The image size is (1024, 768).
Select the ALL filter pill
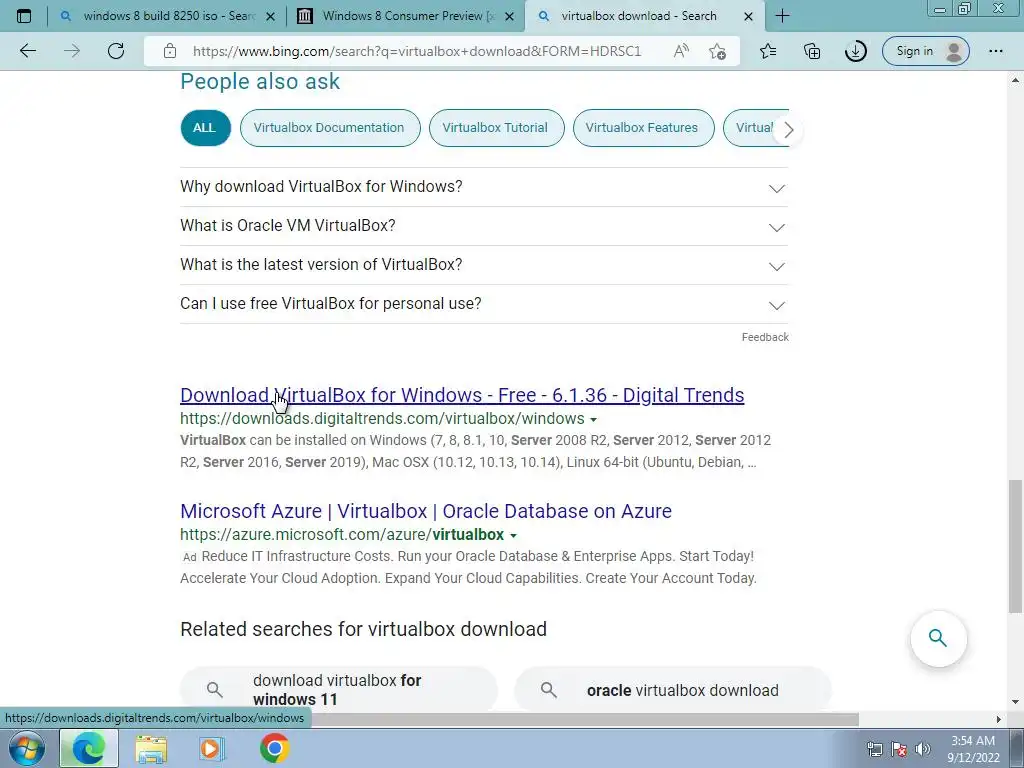pos(205,127)
